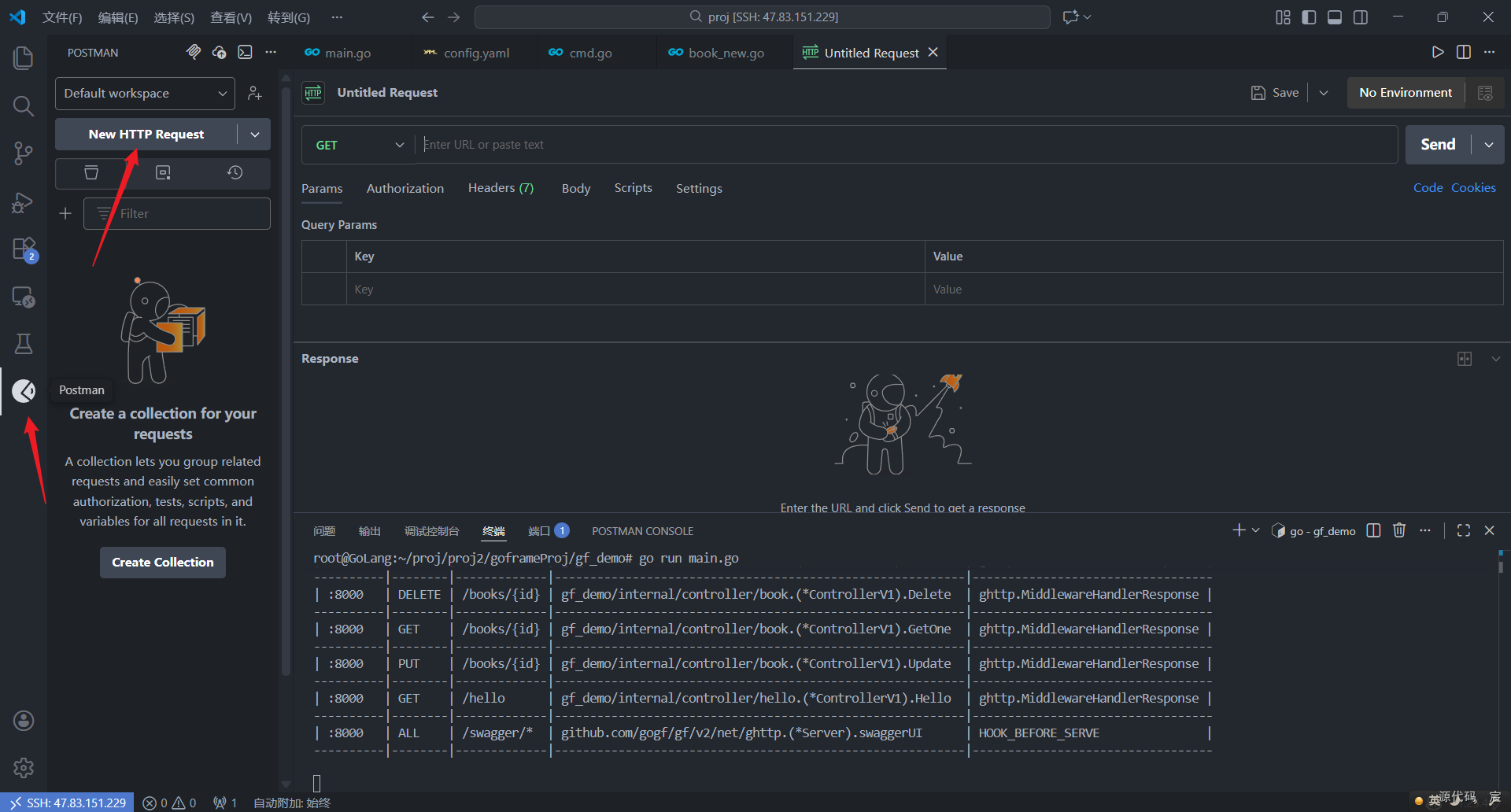This screenshot has width=1511, height=812.
Task: Open new terminal profile dropdown arrow
Action: tap(1256, 530)
